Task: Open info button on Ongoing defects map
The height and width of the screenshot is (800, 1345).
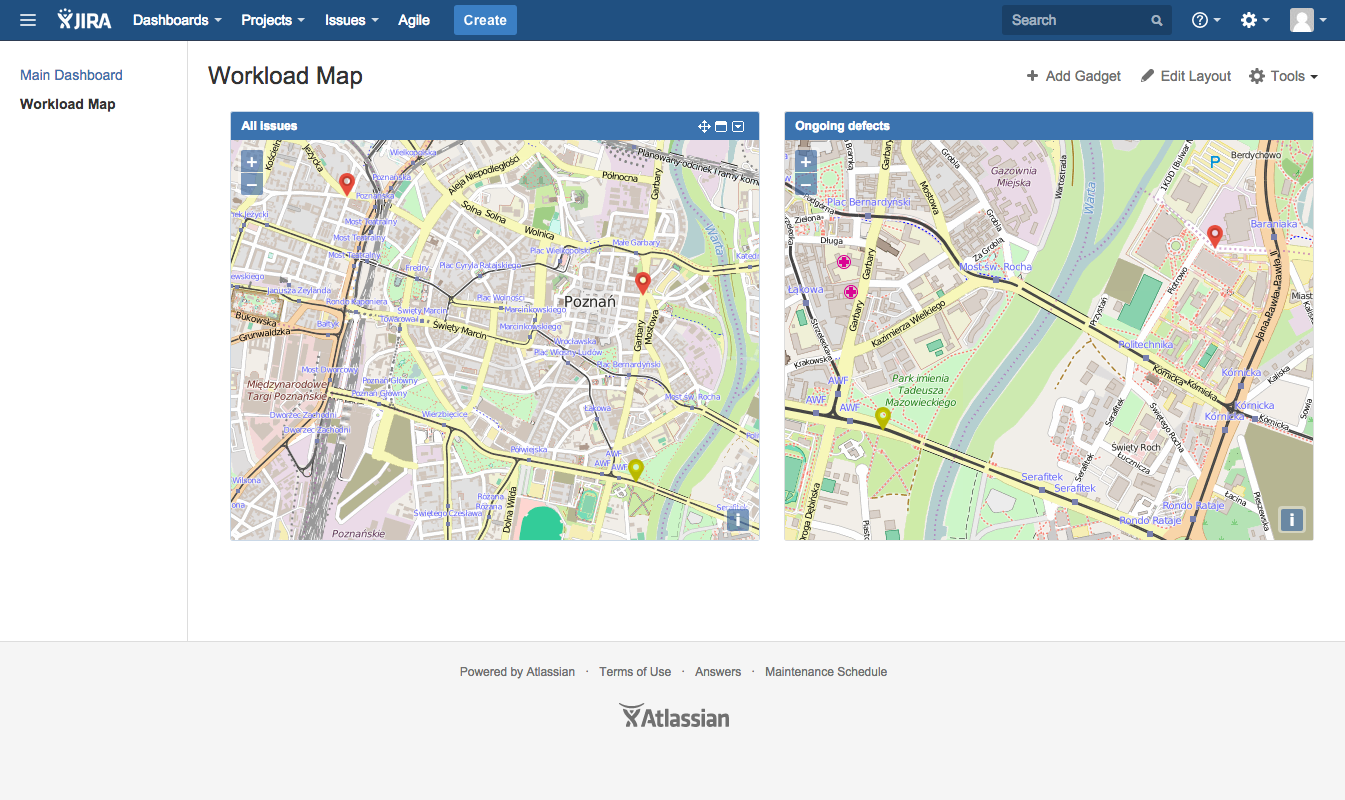Action: click(x=1292, y=519)
